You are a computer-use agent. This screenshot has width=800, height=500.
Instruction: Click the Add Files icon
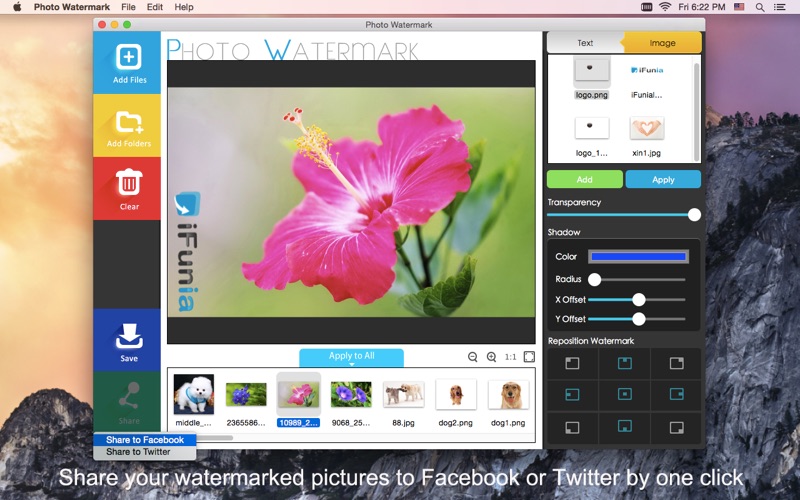click(129, 57)
